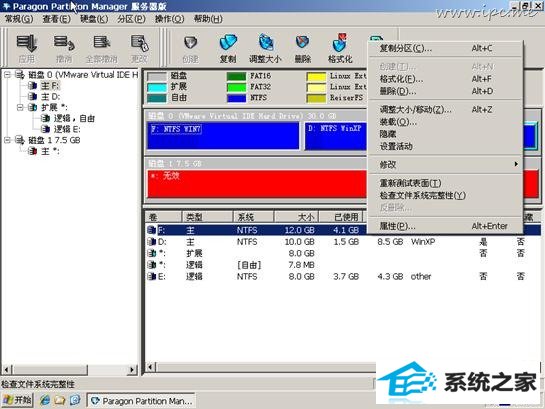Image resolution: width=545 pixels, height=409 pixels.
Task: Open the 分区(P) menu
Action: 131,19
